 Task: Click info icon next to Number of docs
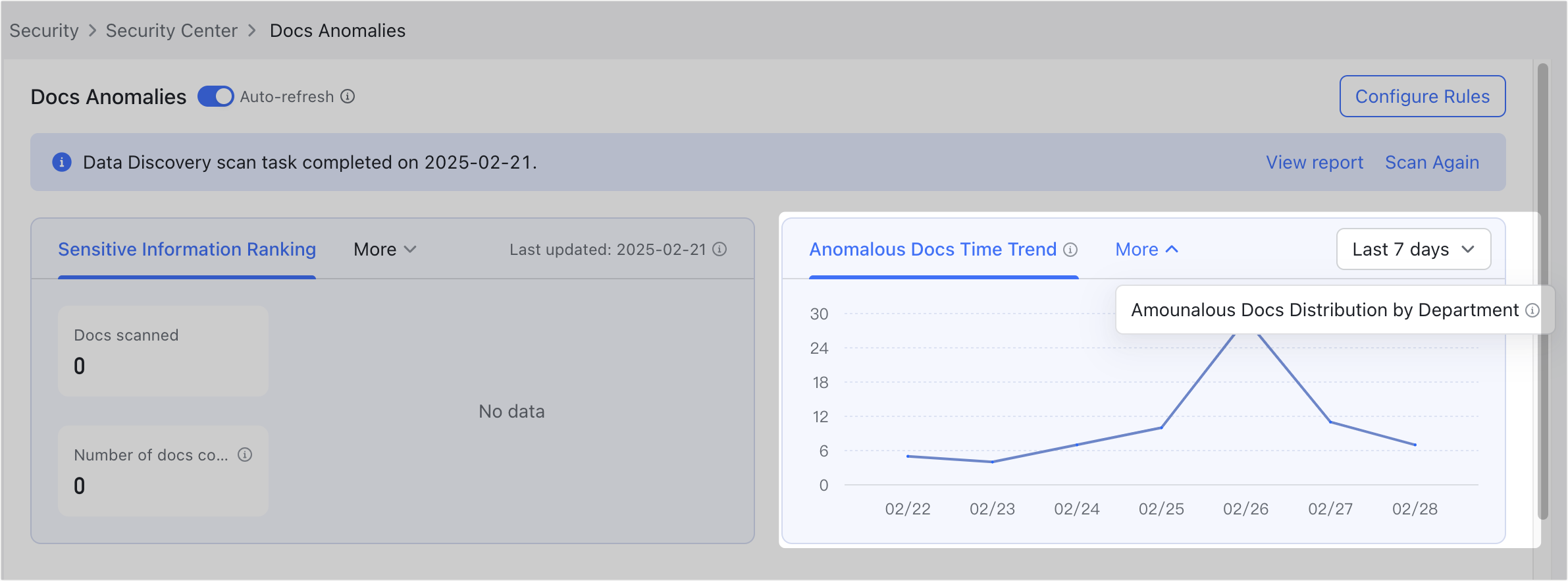pos(245,455)
